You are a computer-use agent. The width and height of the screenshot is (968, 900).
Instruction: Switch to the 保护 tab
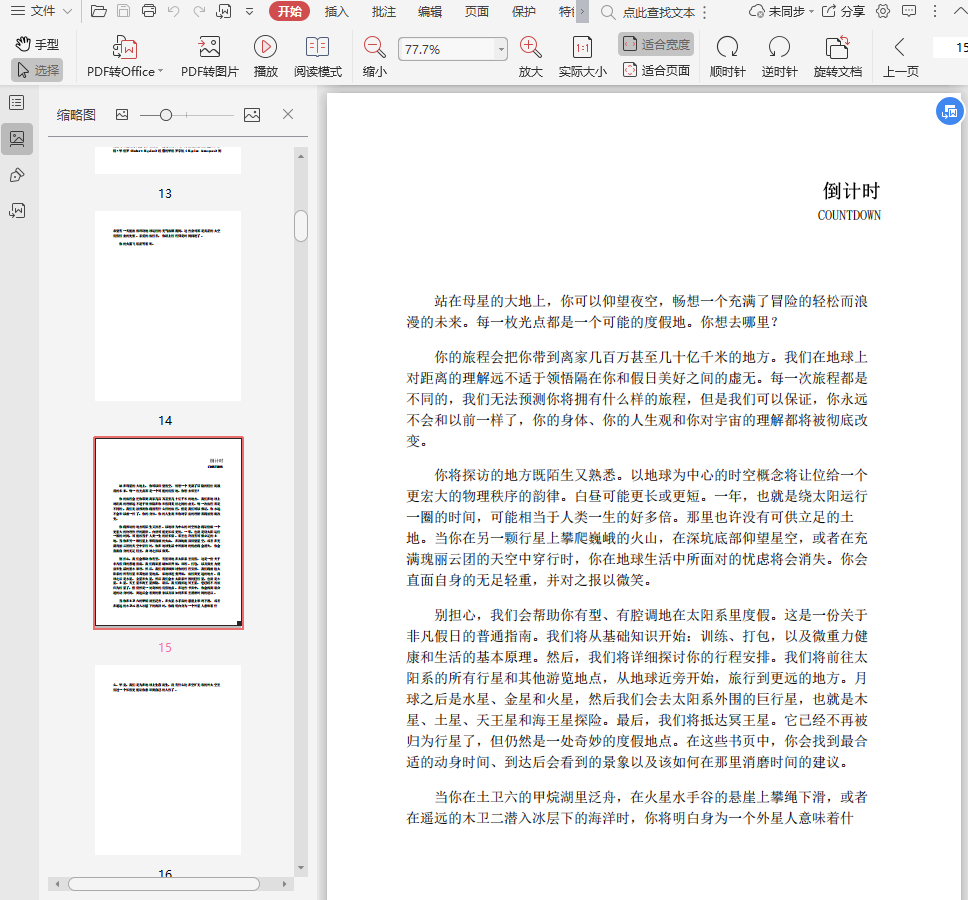pos(524,11)
